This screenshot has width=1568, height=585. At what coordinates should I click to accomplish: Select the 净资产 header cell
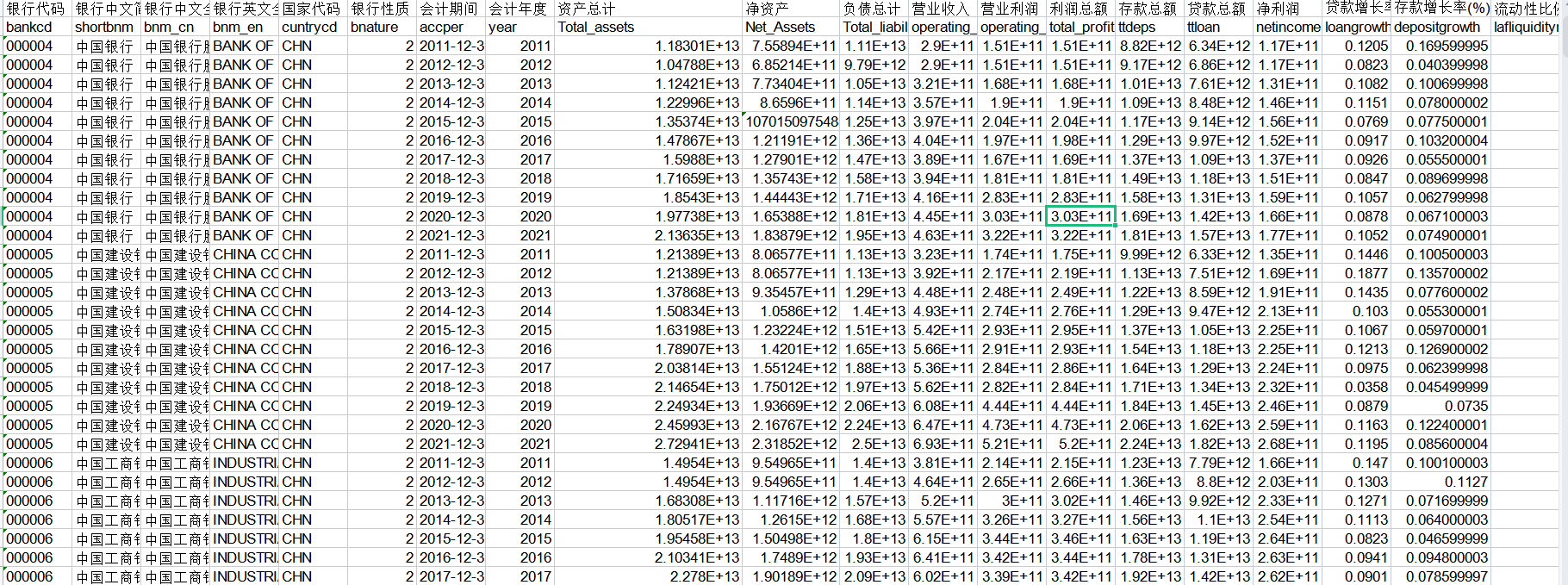[791, 9]
